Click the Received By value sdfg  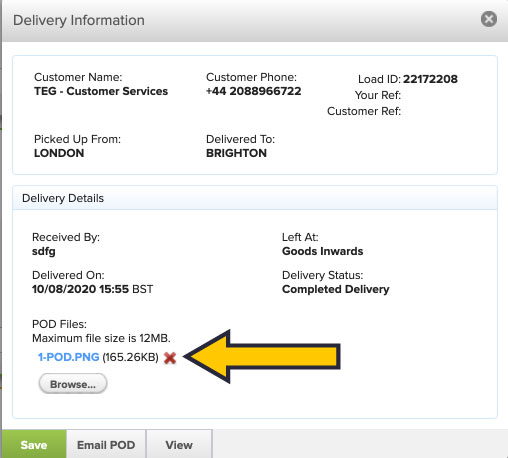44,251
